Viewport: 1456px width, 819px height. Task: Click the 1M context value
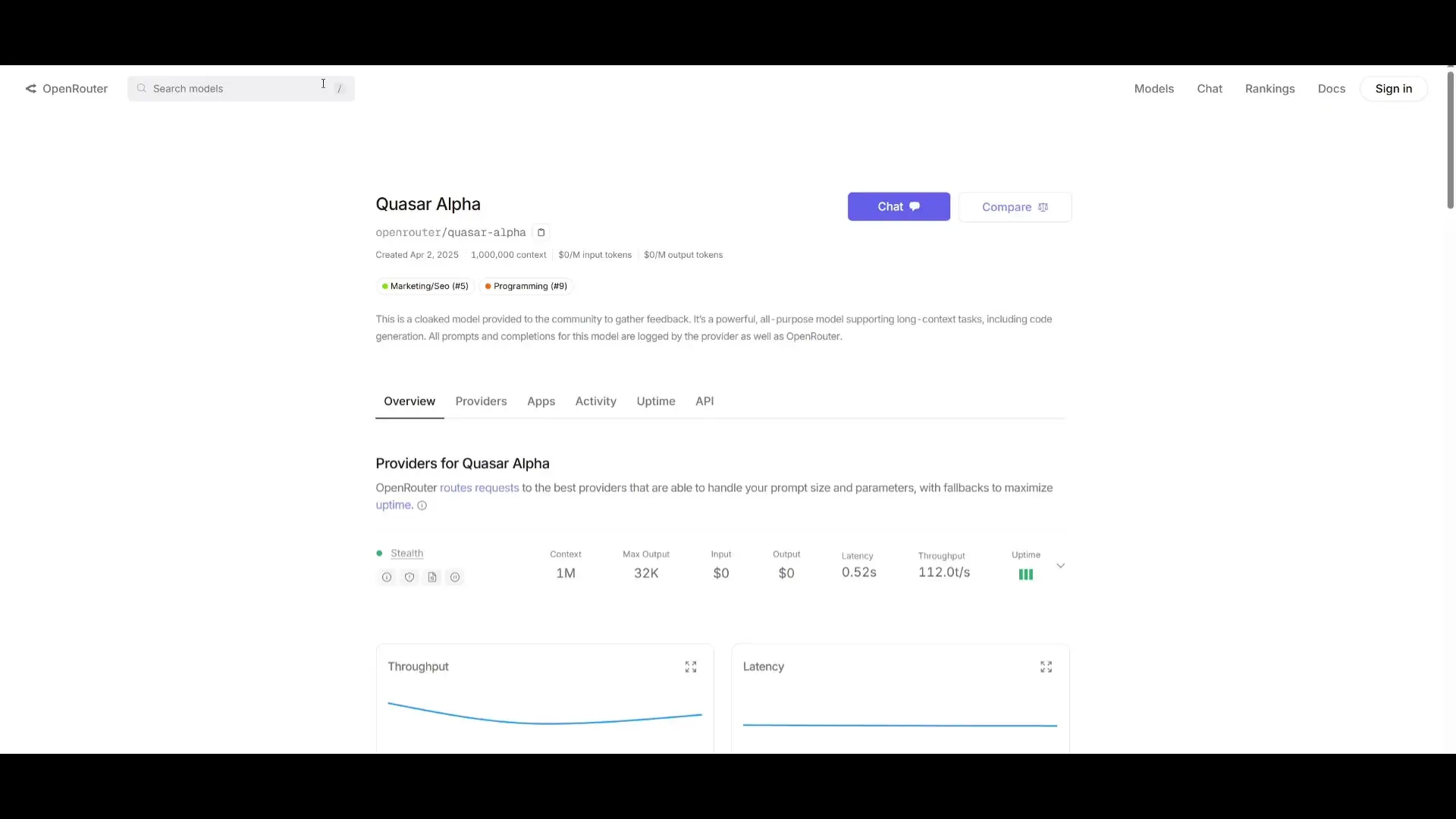(566, 573)
